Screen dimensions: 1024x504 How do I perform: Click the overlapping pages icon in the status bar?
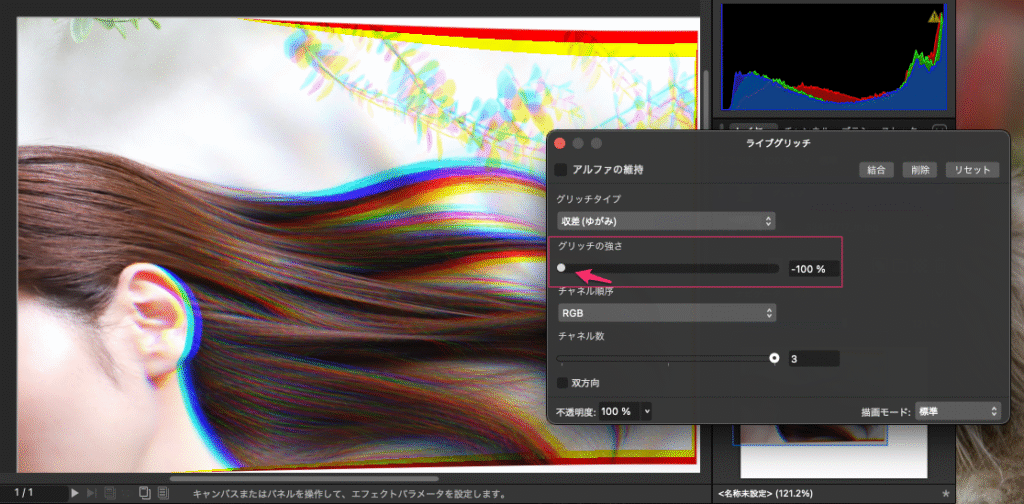point(145,493)
